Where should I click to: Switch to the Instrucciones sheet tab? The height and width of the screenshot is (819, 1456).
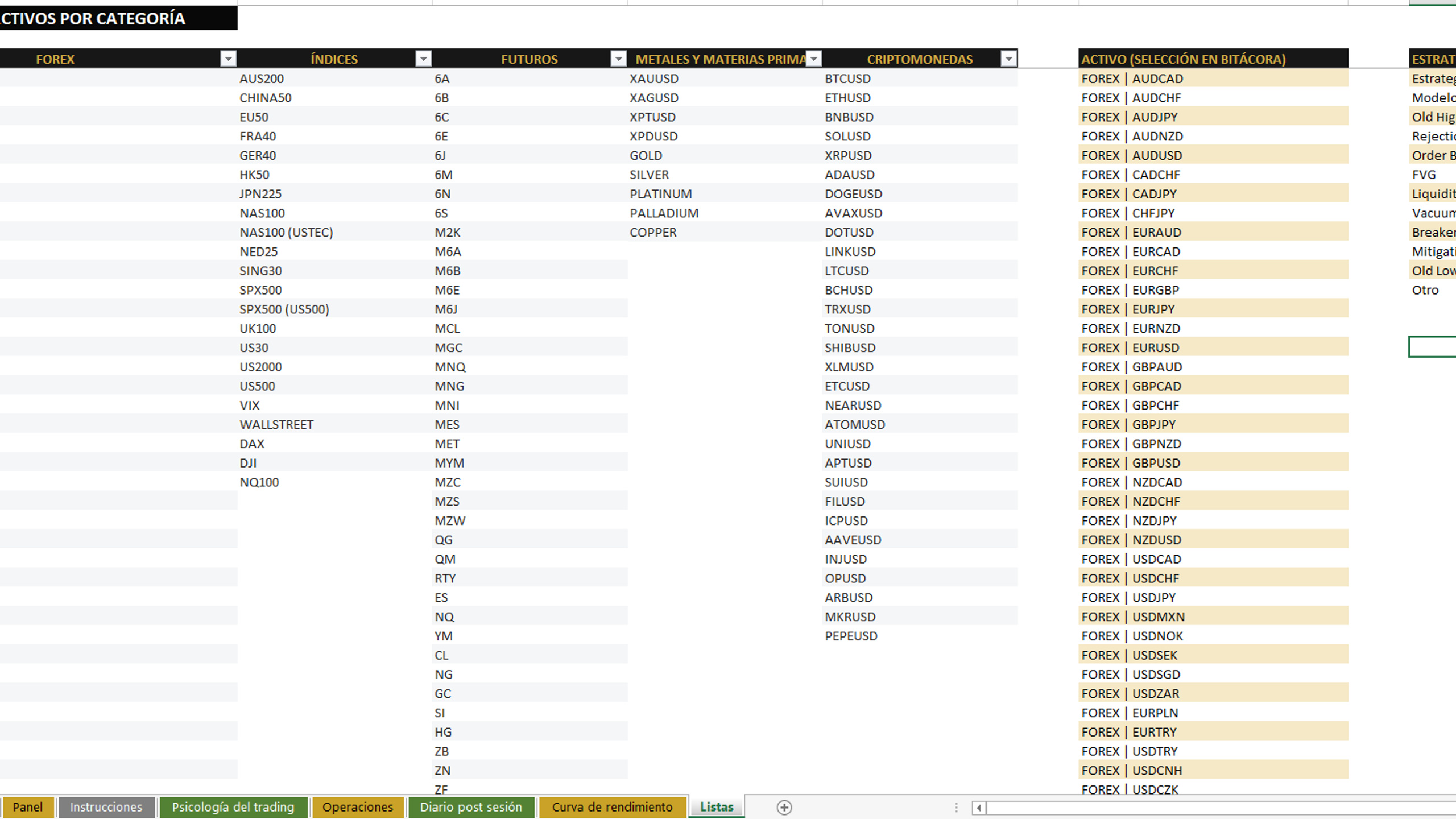click(x=106, y=807)
